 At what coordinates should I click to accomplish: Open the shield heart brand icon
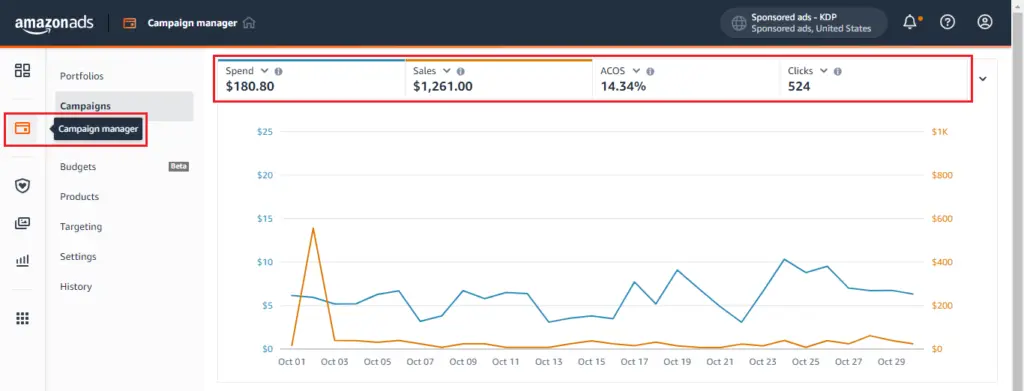[x=23, y=186]
